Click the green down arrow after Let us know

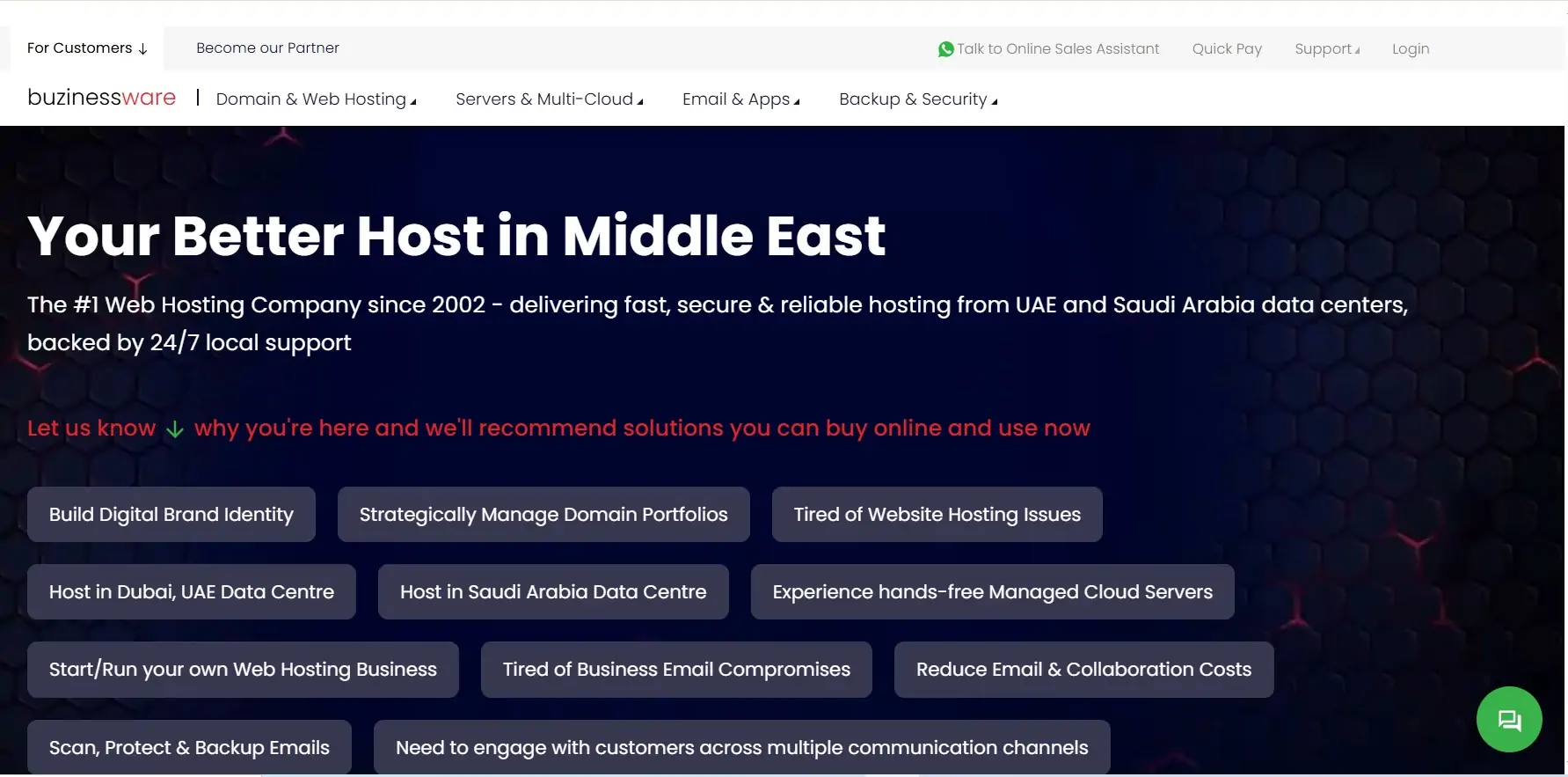click(175, 429)
